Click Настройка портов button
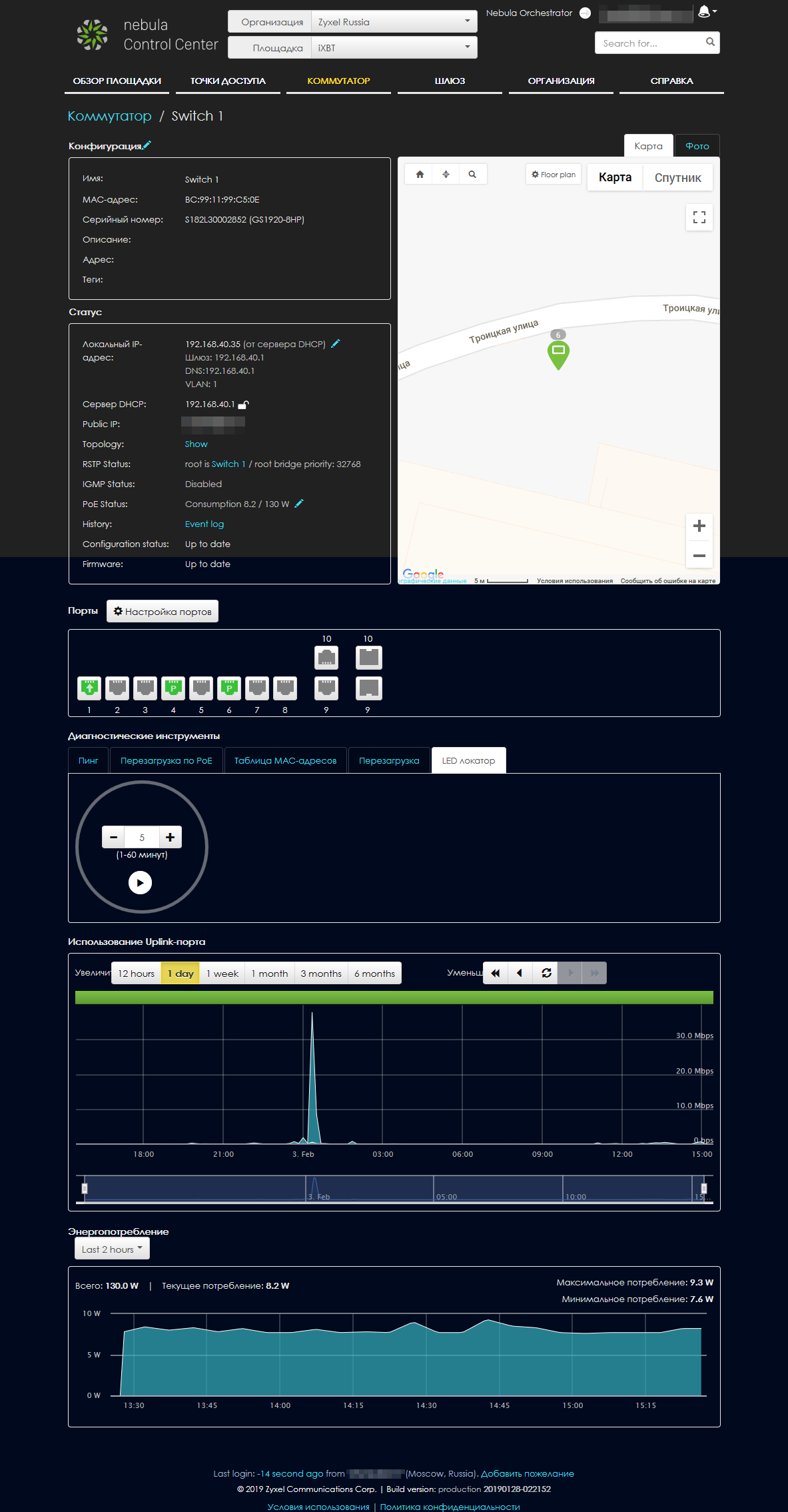The width and height of the screenshot is (788, 1512). [x=163, y=611]
